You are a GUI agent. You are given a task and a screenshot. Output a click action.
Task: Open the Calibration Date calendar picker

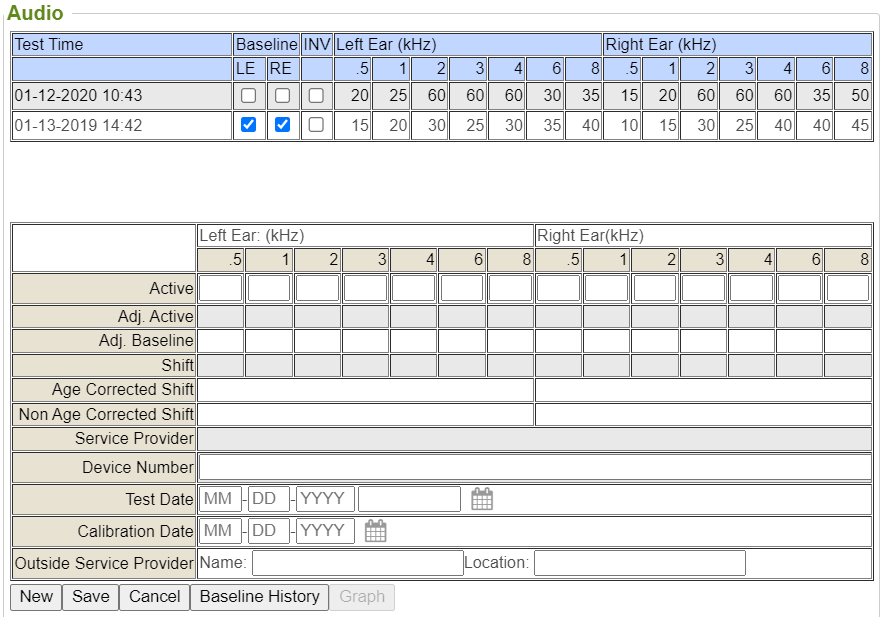coord(375,531)
